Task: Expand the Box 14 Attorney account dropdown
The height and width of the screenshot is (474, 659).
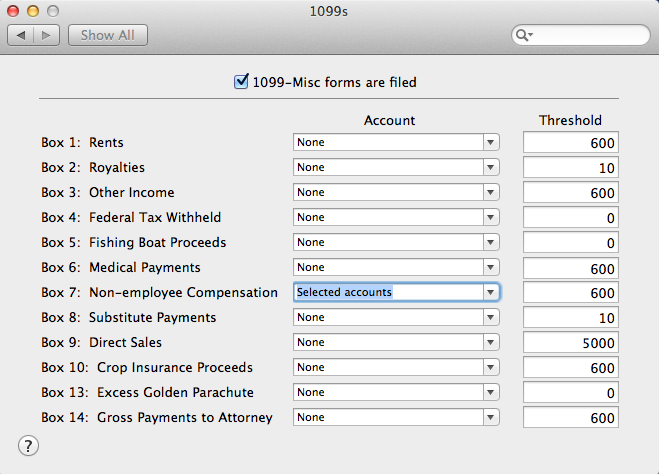Action: pyautogui.click(x=396, y=417)
